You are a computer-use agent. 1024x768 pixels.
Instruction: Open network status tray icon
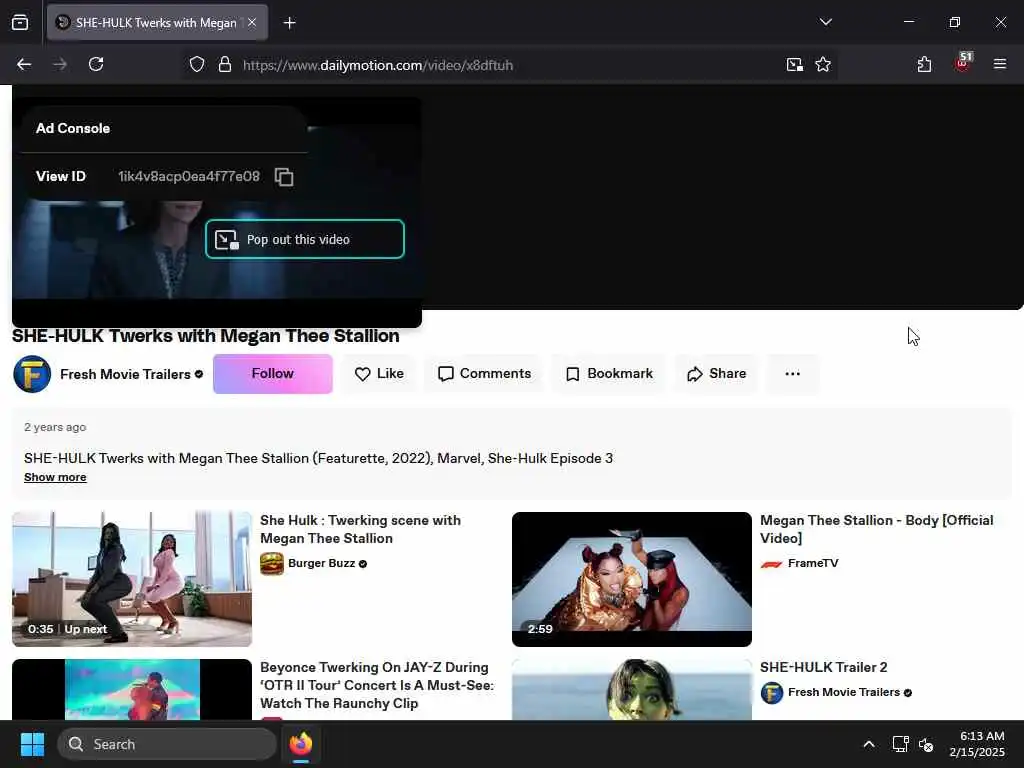pos(900,744)
